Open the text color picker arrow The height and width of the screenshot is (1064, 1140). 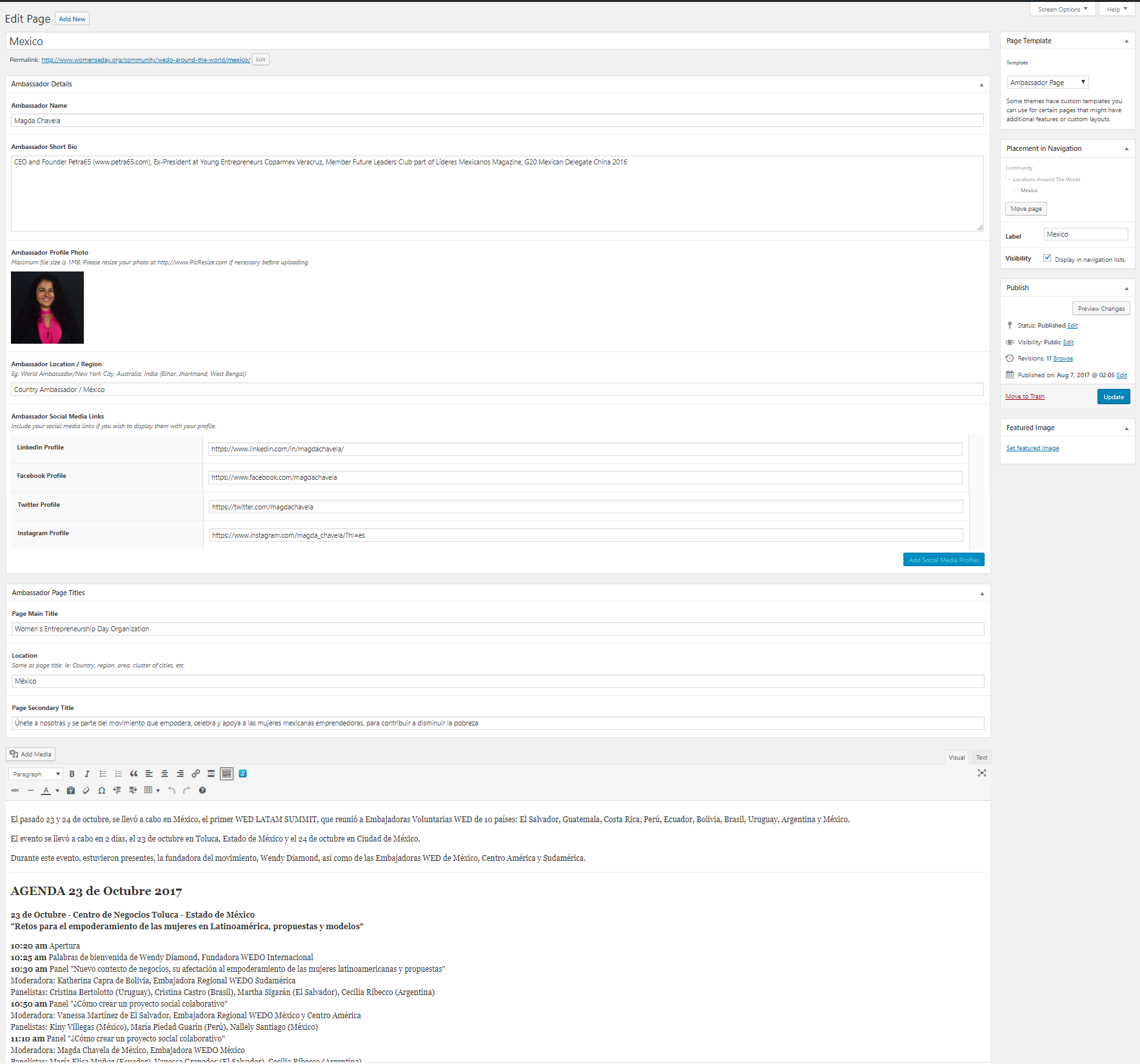[x=57, y=791]
